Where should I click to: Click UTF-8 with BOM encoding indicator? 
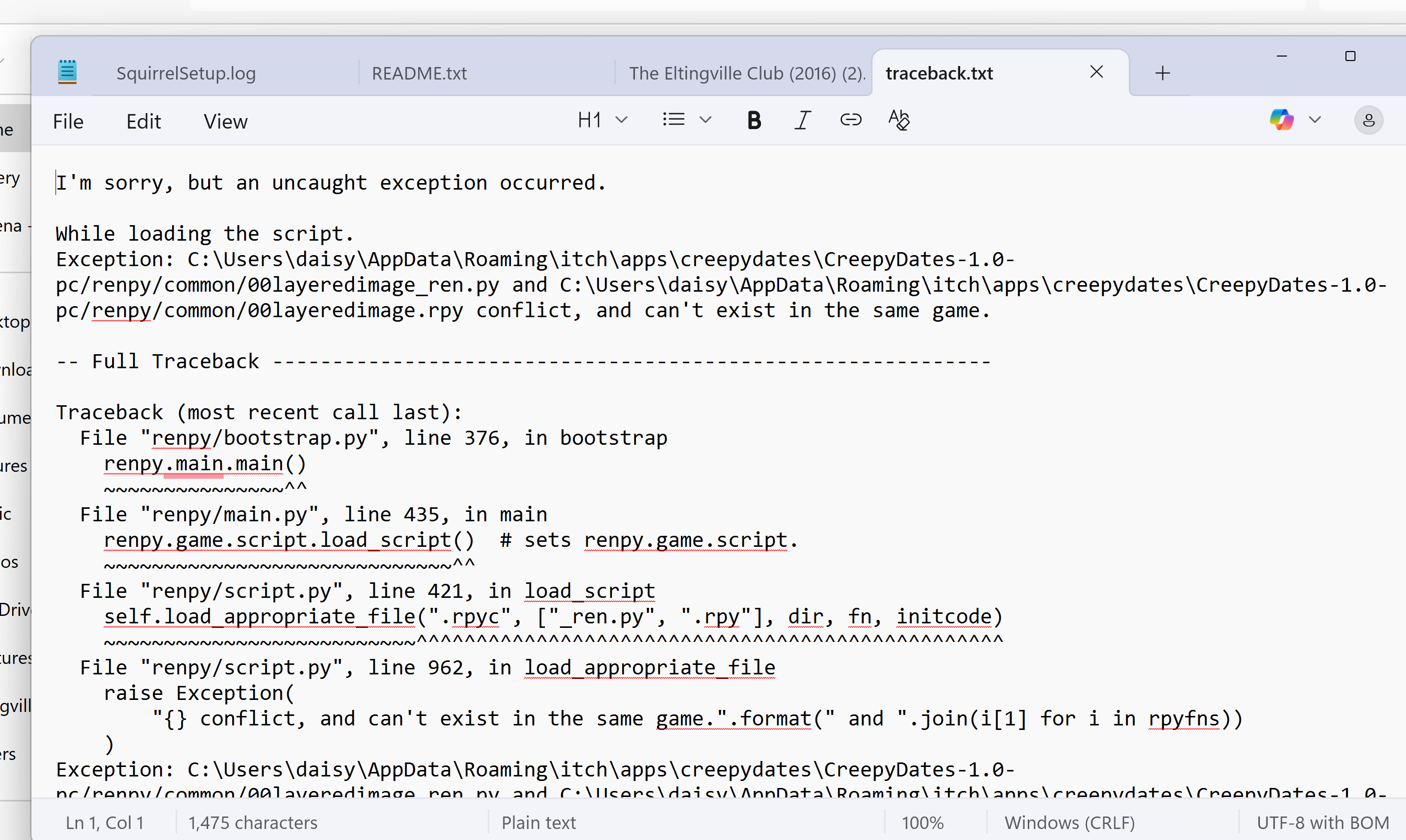(1322, 822)
